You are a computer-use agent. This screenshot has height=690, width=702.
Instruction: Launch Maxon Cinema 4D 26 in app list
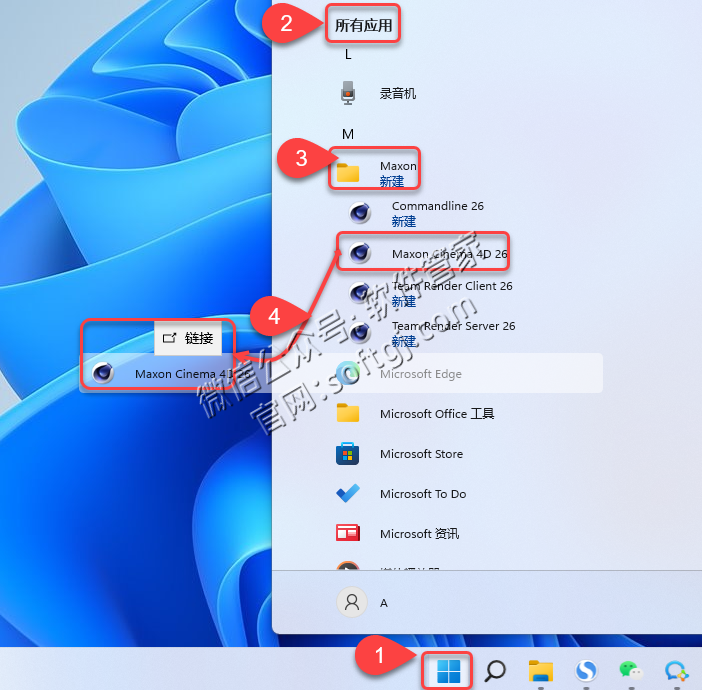[448, 254]
